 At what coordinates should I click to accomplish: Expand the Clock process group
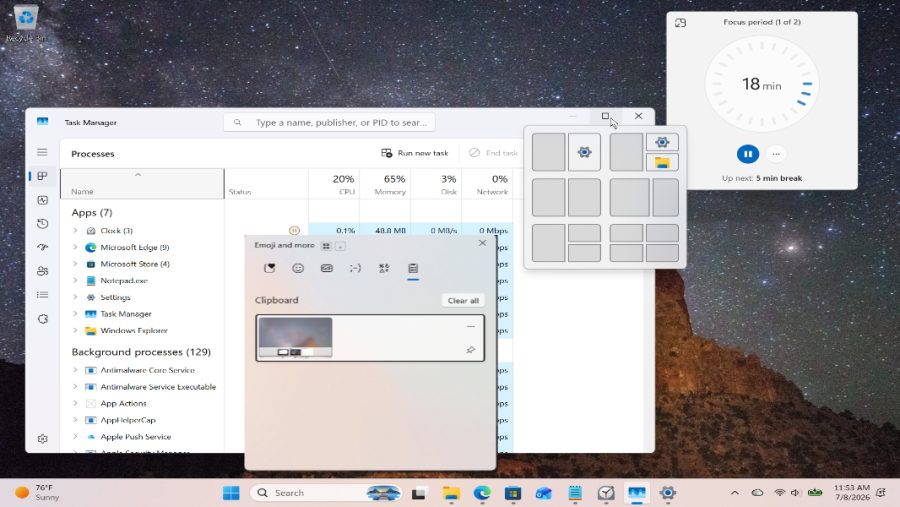click(75, 230)
